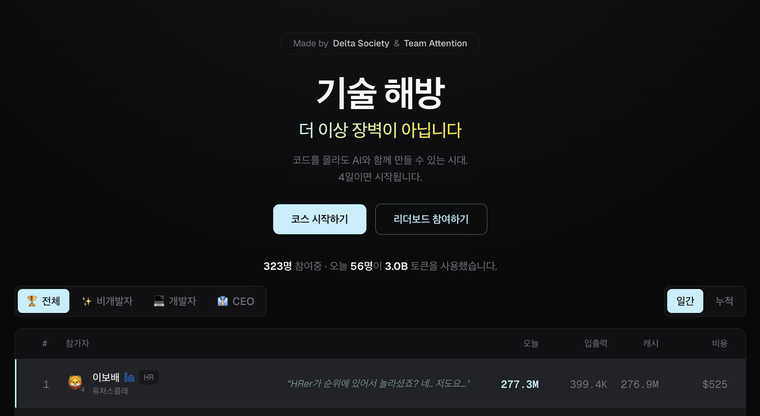Click the 오늘 column header
The width and height of the screenshot is (760, 416).
(530, 343)
